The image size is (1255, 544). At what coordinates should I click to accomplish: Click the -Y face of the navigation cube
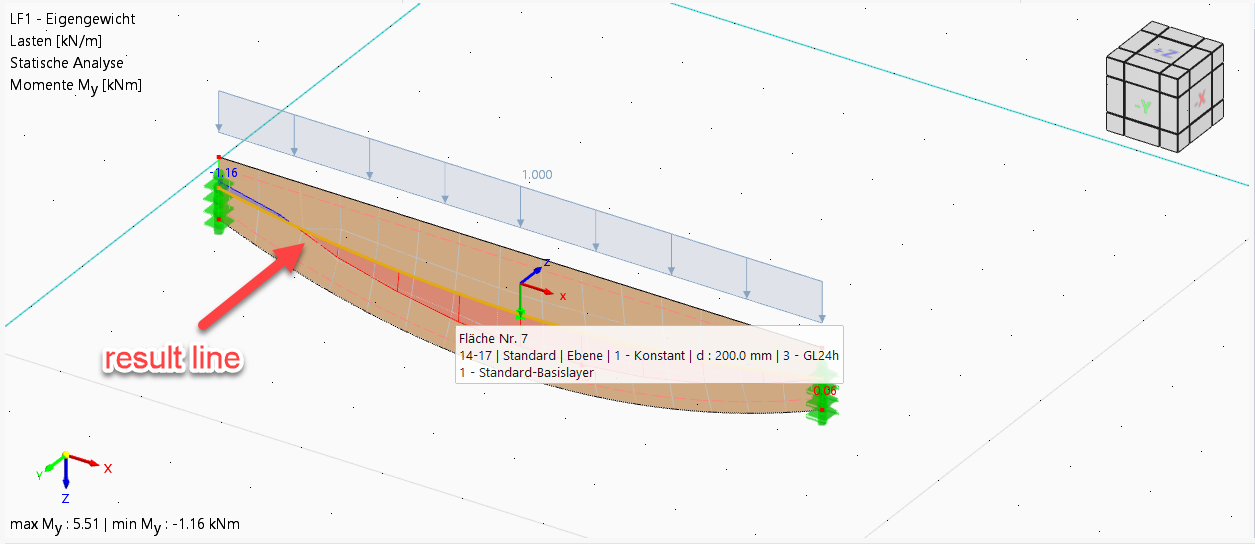click(x=1145, y=105)
